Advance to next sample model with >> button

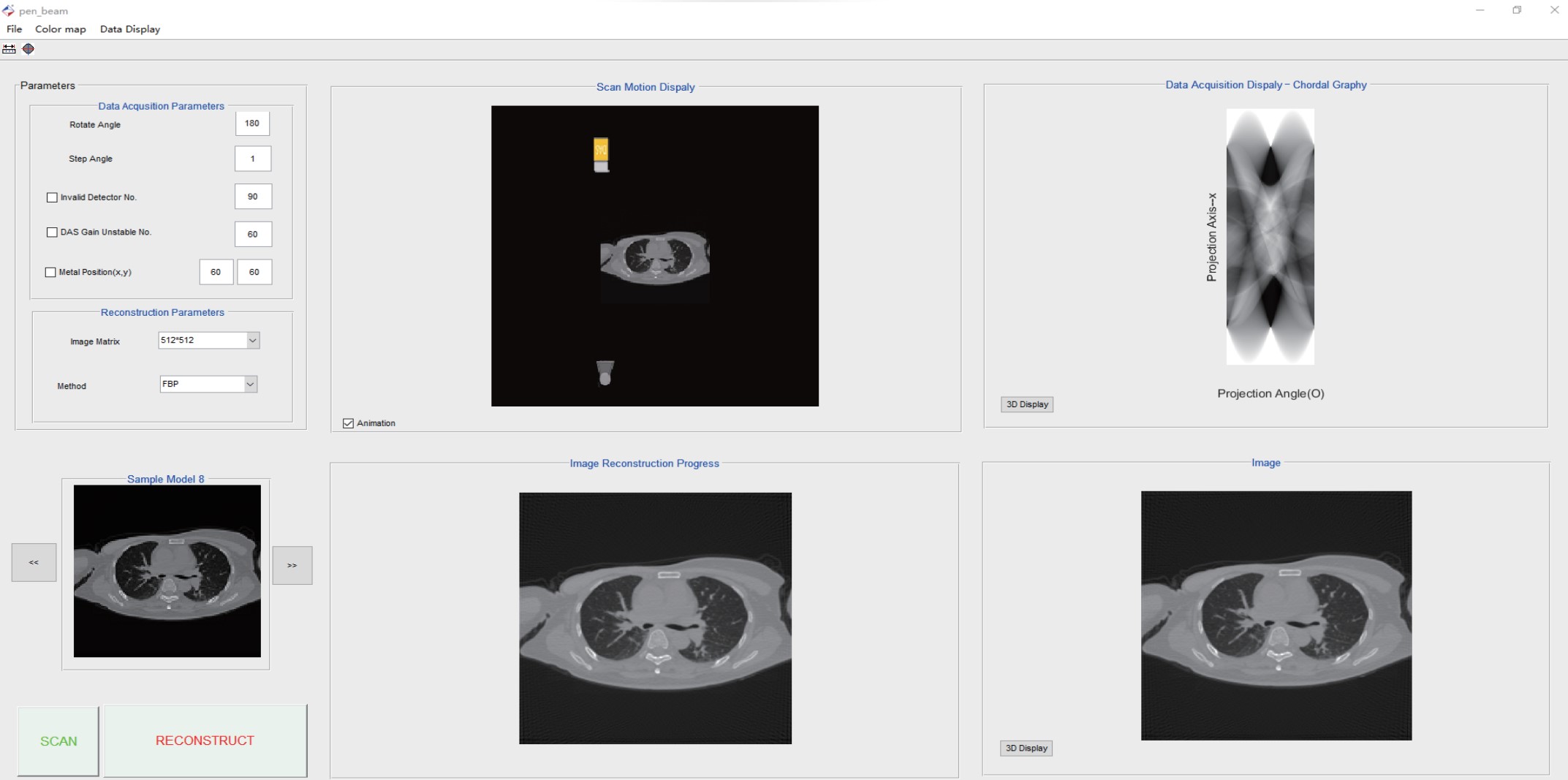pyautogui.click(x=292, y=565)
